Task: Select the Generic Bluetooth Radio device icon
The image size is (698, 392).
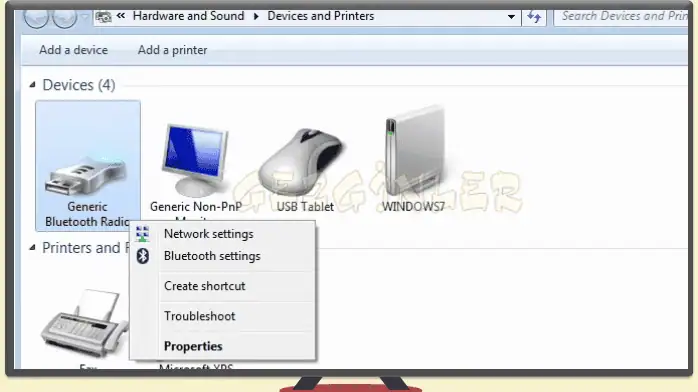Action: 86,176
